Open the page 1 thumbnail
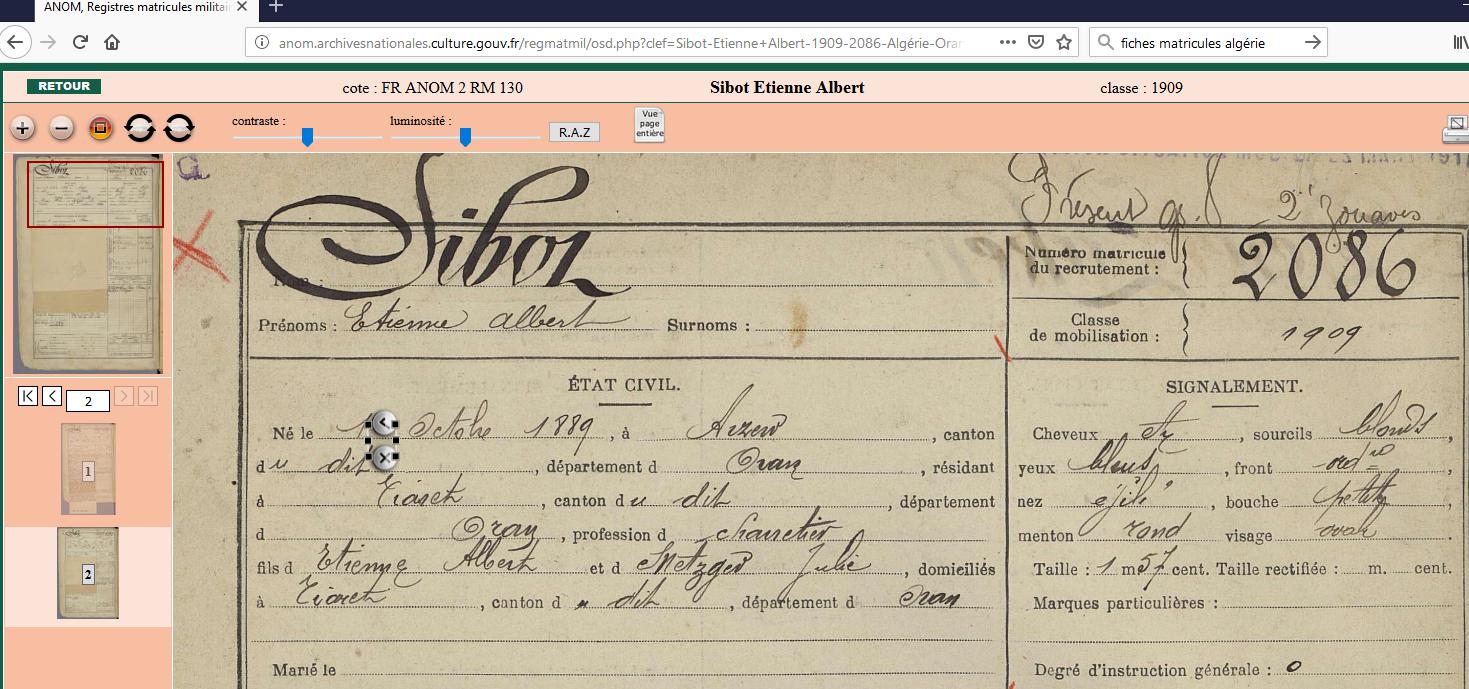This screenshot has height=689, width=1469. (88, 469)
